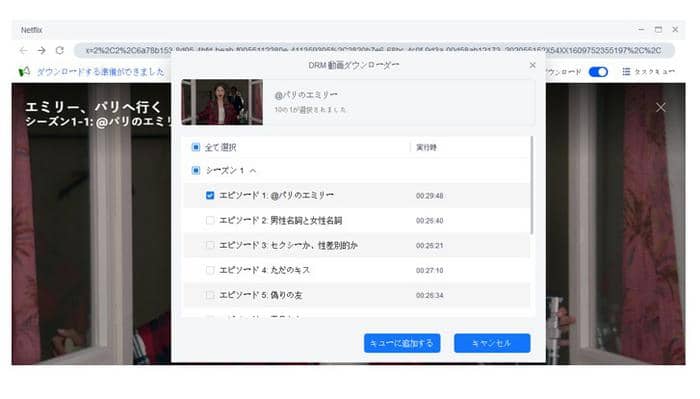Maximize the Netflix window
The image size is (700, 399).
click(658, 29)
